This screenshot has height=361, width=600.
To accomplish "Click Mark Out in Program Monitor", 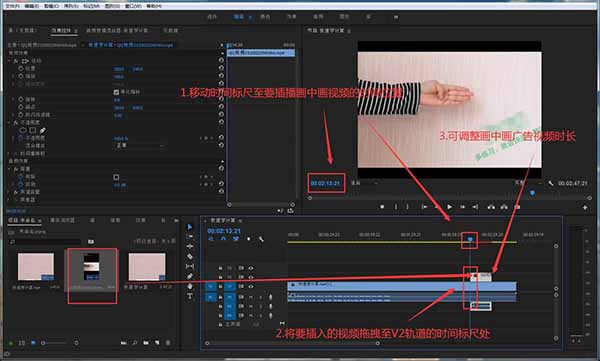I will pos(408,207).
